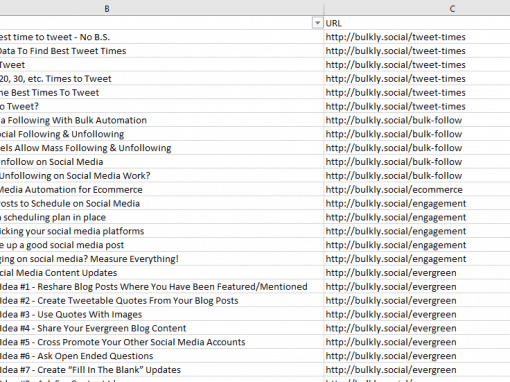Select 'Data To Find Best Tweet Times' cell

click(x=162, y=51)
